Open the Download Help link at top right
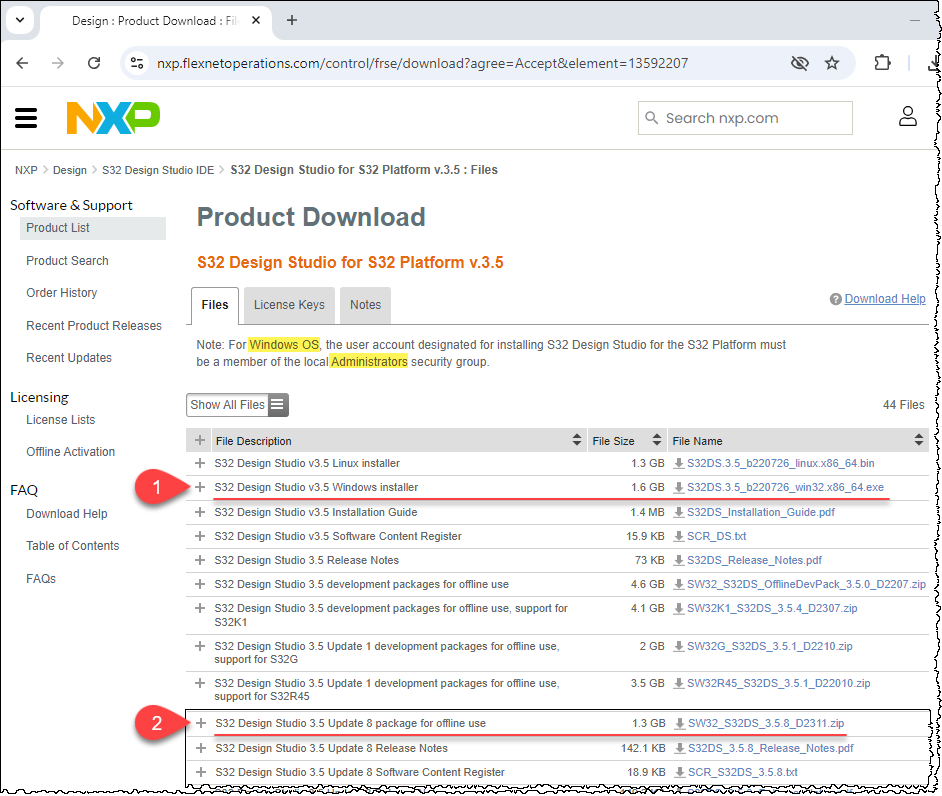Screen dimensions: 942x796 [x=884, y=299]
